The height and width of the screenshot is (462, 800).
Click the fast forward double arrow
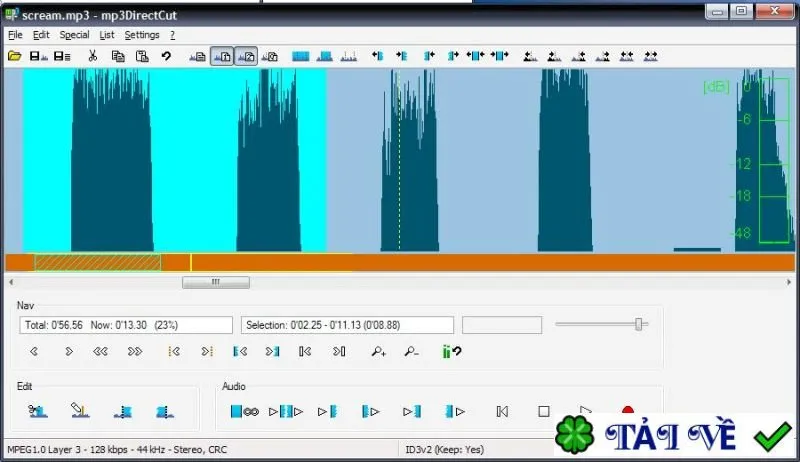coord(135,351)
